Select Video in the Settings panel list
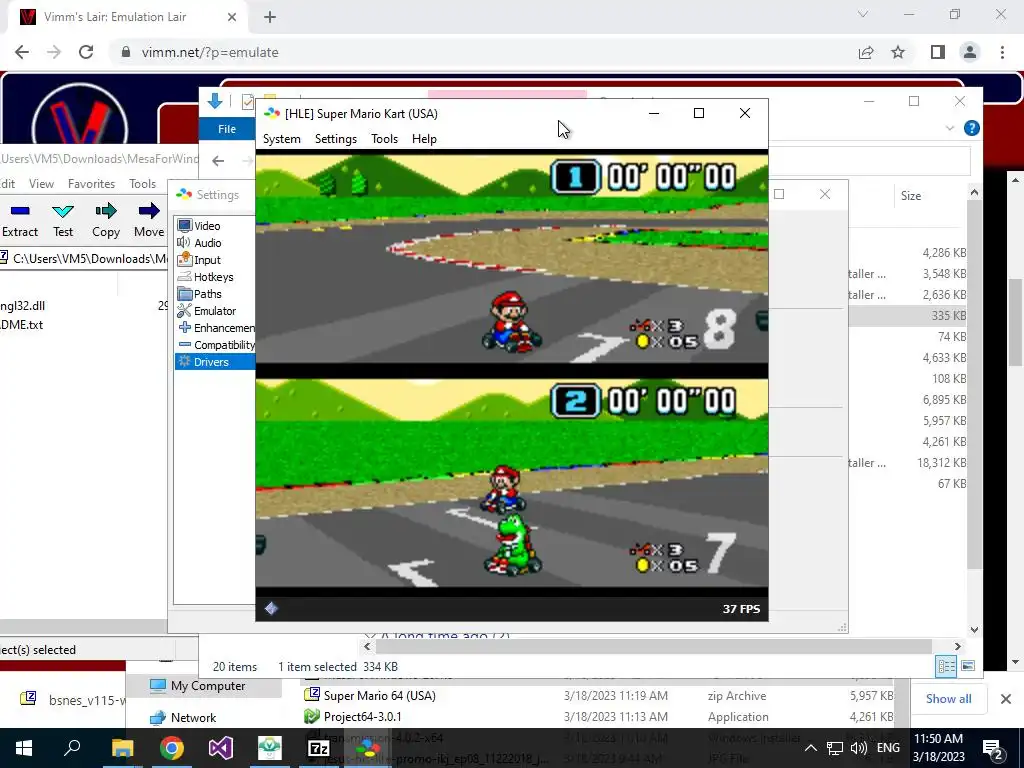 coord(206,226)
